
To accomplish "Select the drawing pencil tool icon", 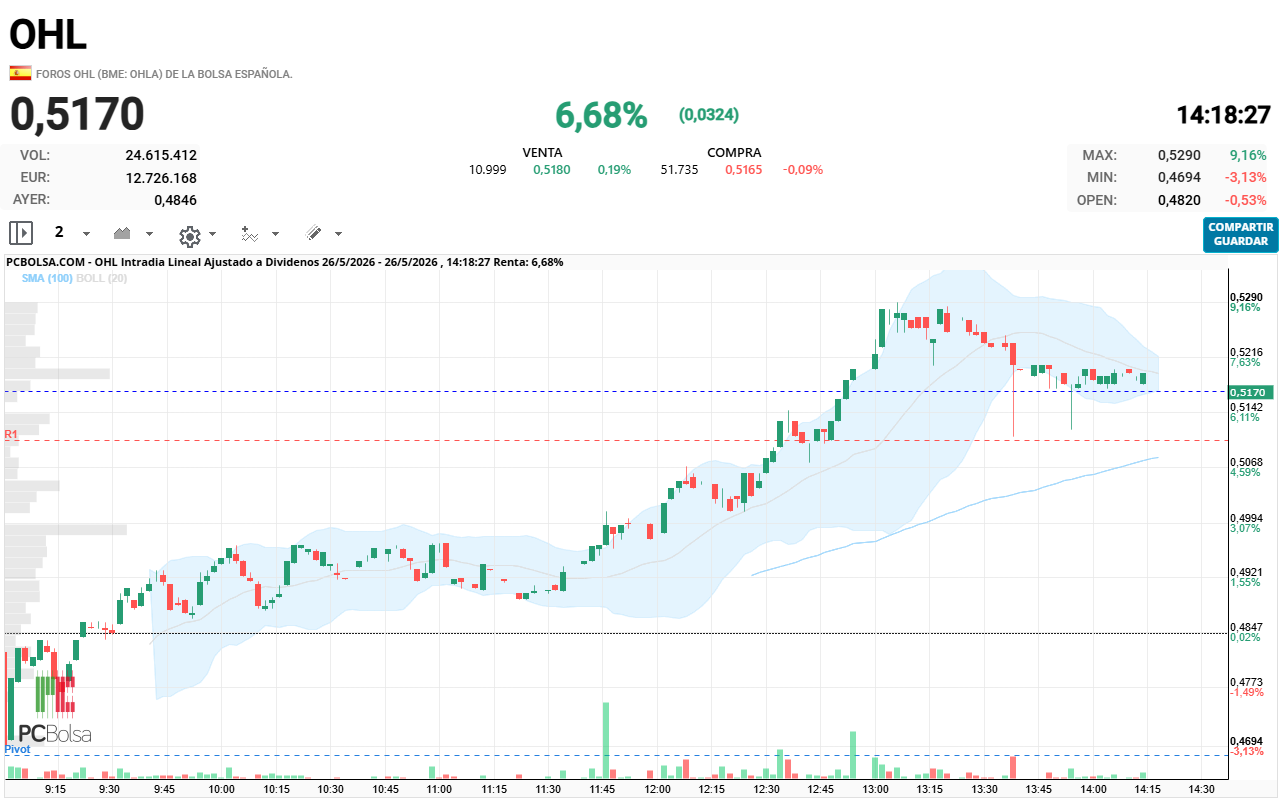I will pos(313,233).
